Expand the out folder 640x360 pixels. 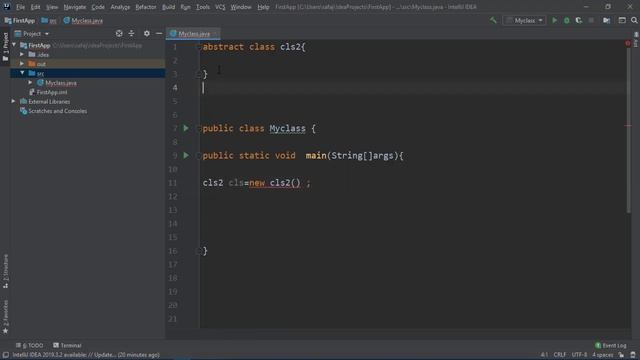click(22, 64)
